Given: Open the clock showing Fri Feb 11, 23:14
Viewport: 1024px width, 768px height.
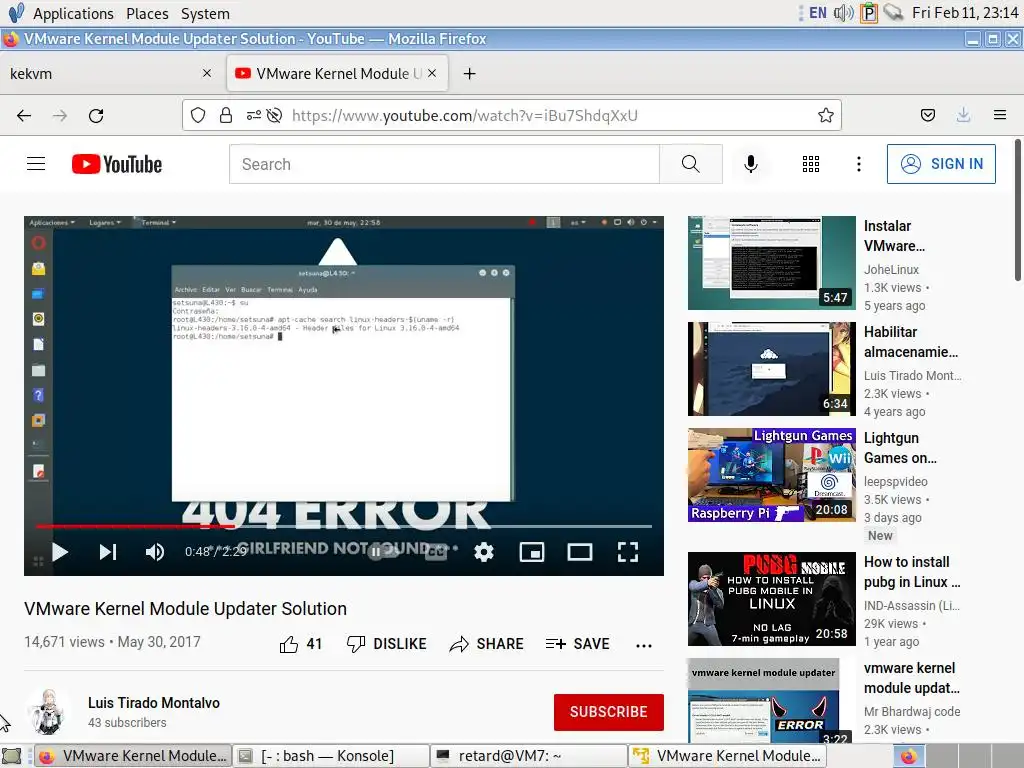Looking at the screenshot, I should pyautogui.click(x=965, y=12).
